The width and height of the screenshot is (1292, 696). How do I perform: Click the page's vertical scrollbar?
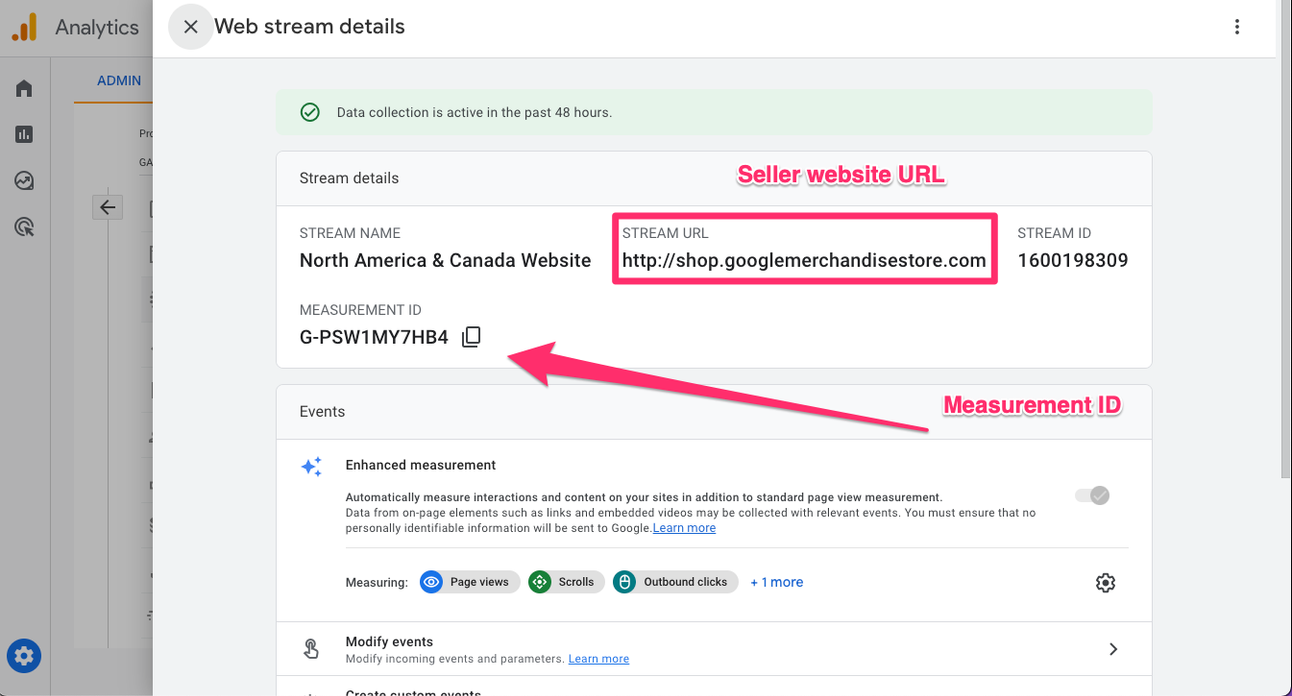(x=1284, y=240)
